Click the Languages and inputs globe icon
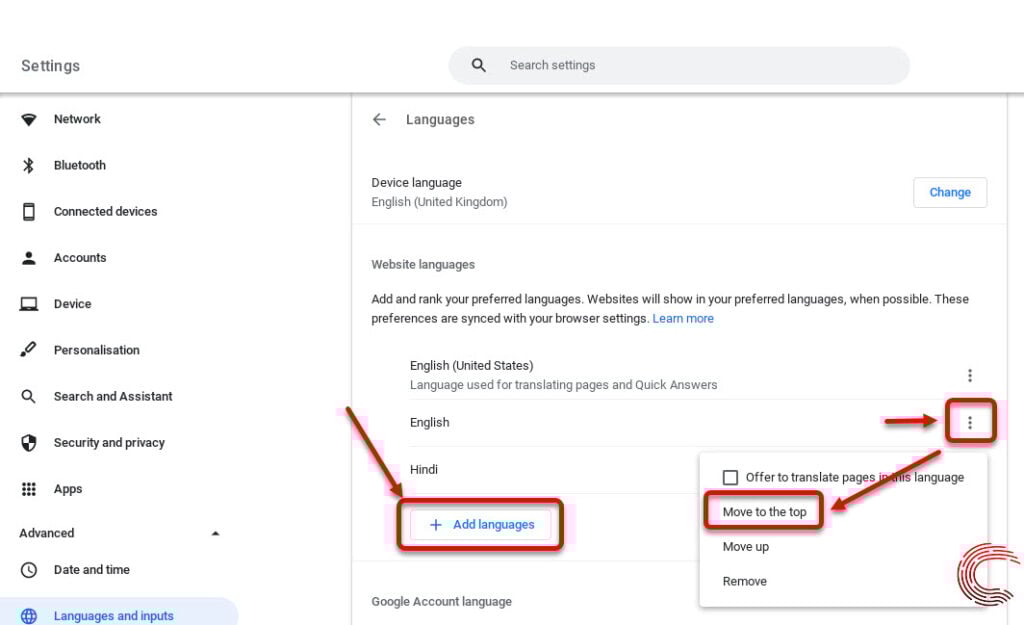 click(x=29, y=616)
